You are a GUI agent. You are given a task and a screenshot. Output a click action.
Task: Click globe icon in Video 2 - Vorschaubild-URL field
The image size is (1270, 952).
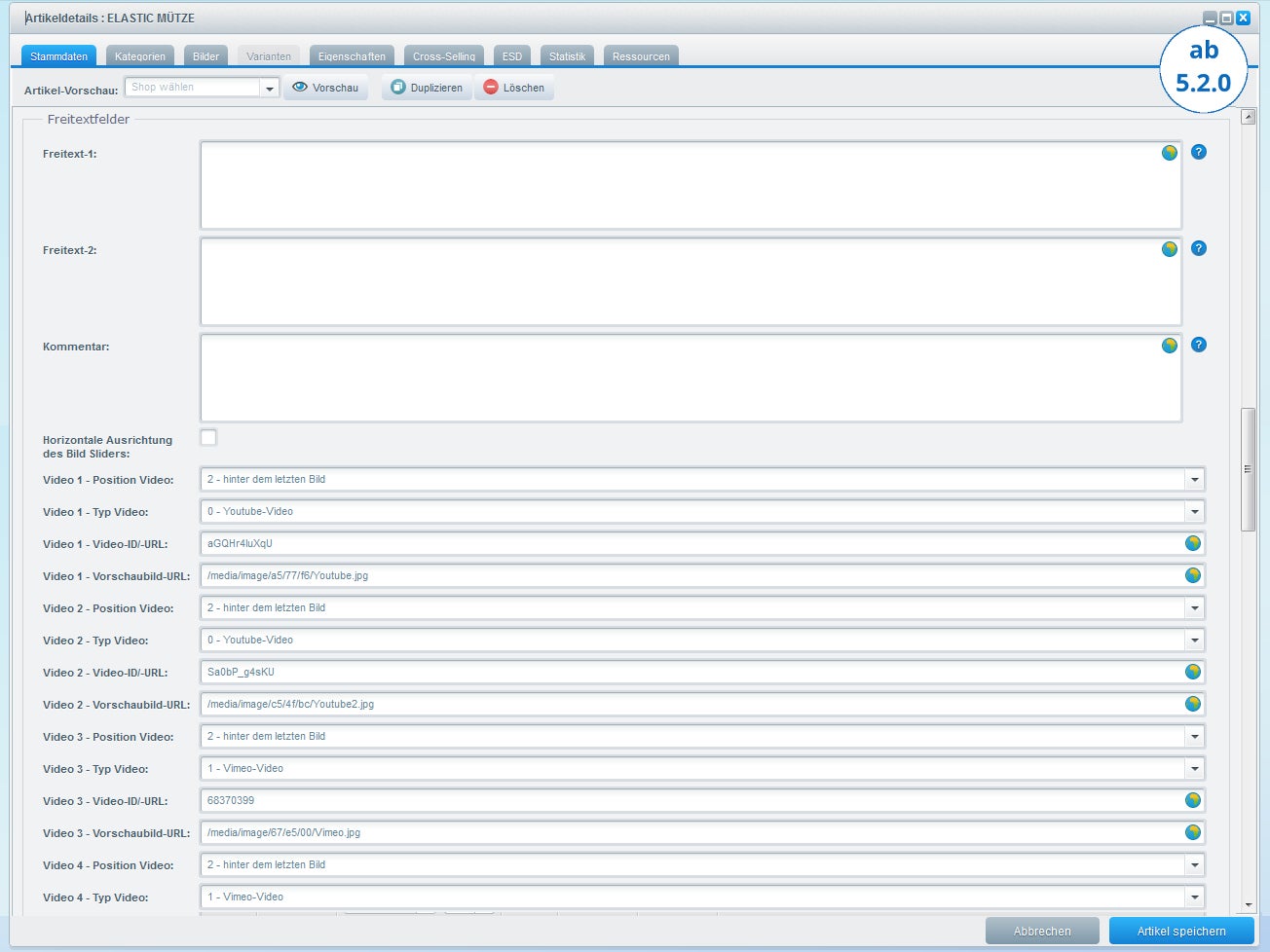pyautogui.click(x=1192, y=704)
